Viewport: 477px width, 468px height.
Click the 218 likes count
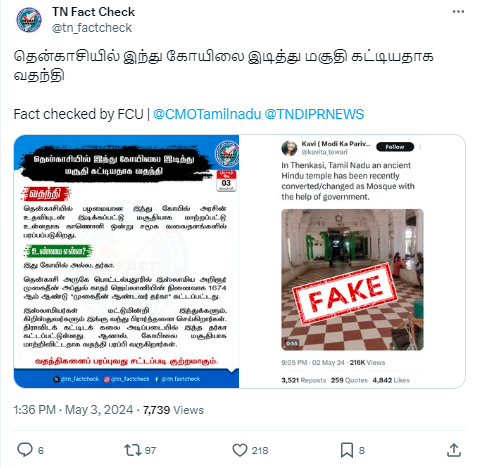(x=260, y=450)
